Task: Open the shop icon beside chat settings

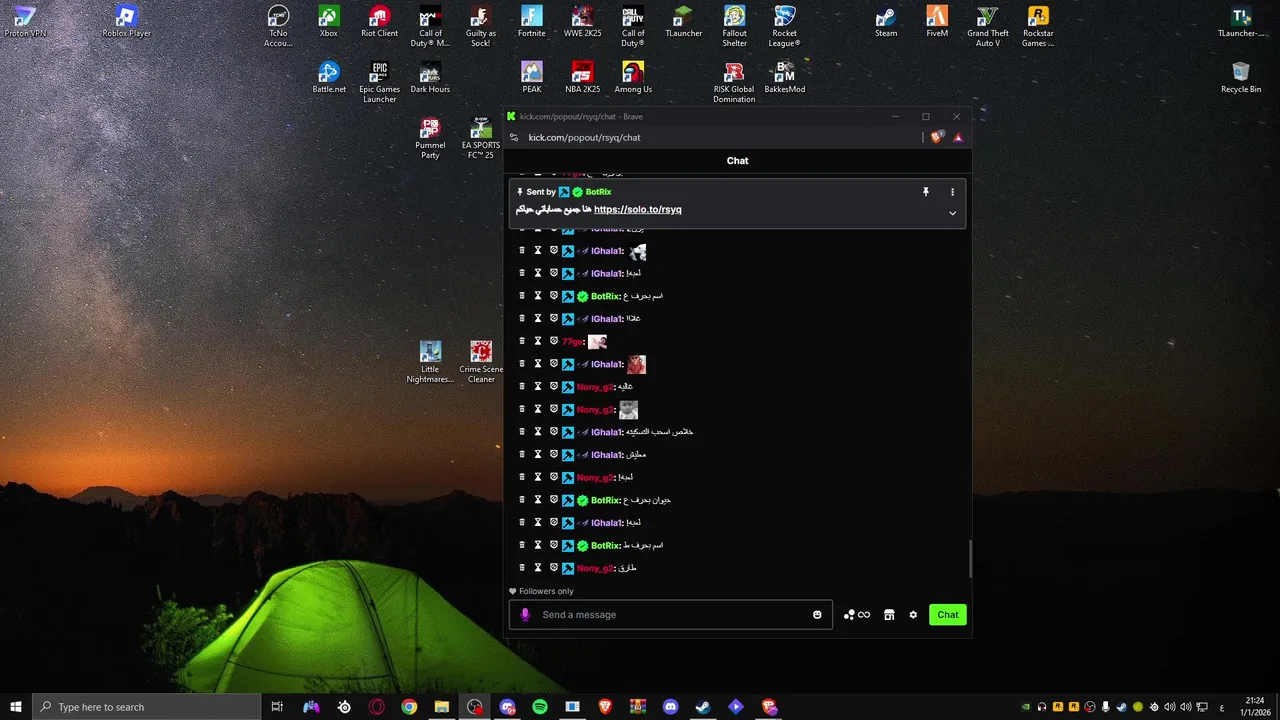Action: (x=889, y=615)
